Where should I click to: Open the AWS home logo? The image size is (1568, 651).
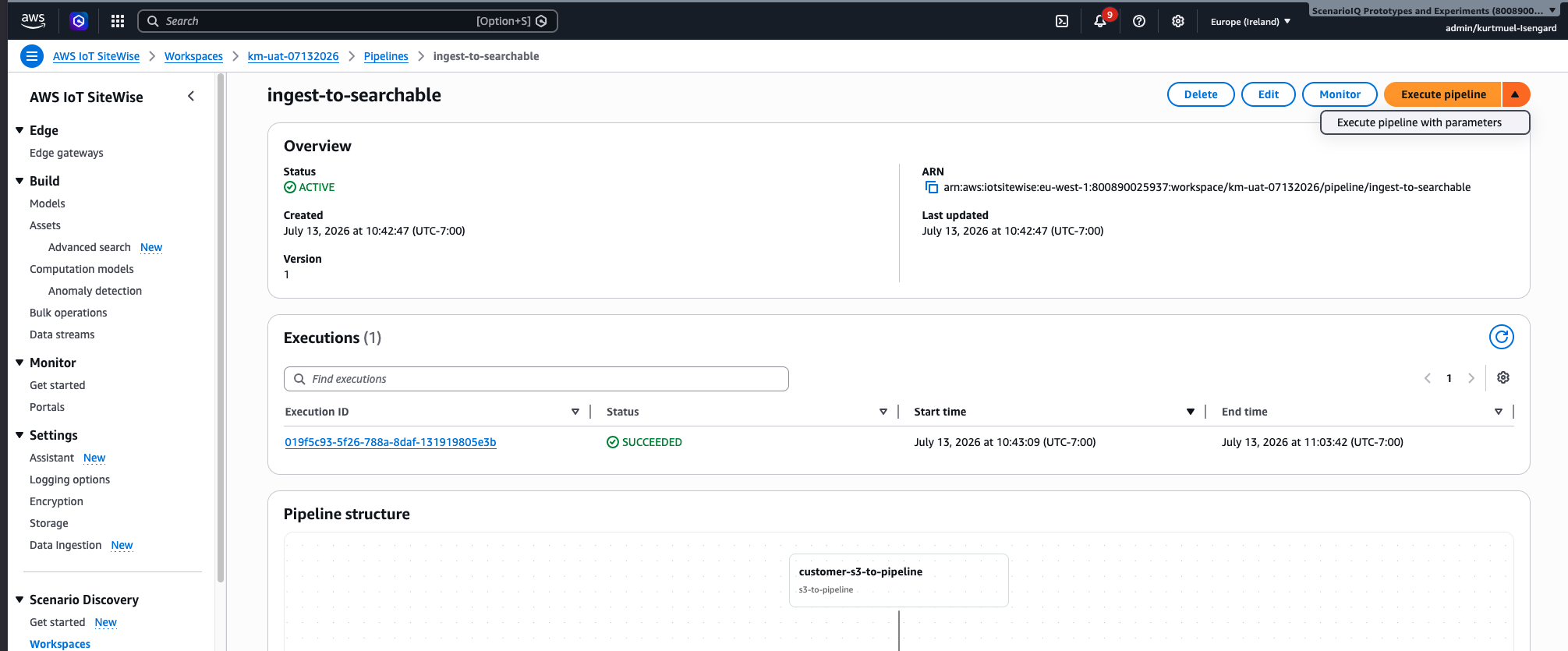(x=33, y=21)
